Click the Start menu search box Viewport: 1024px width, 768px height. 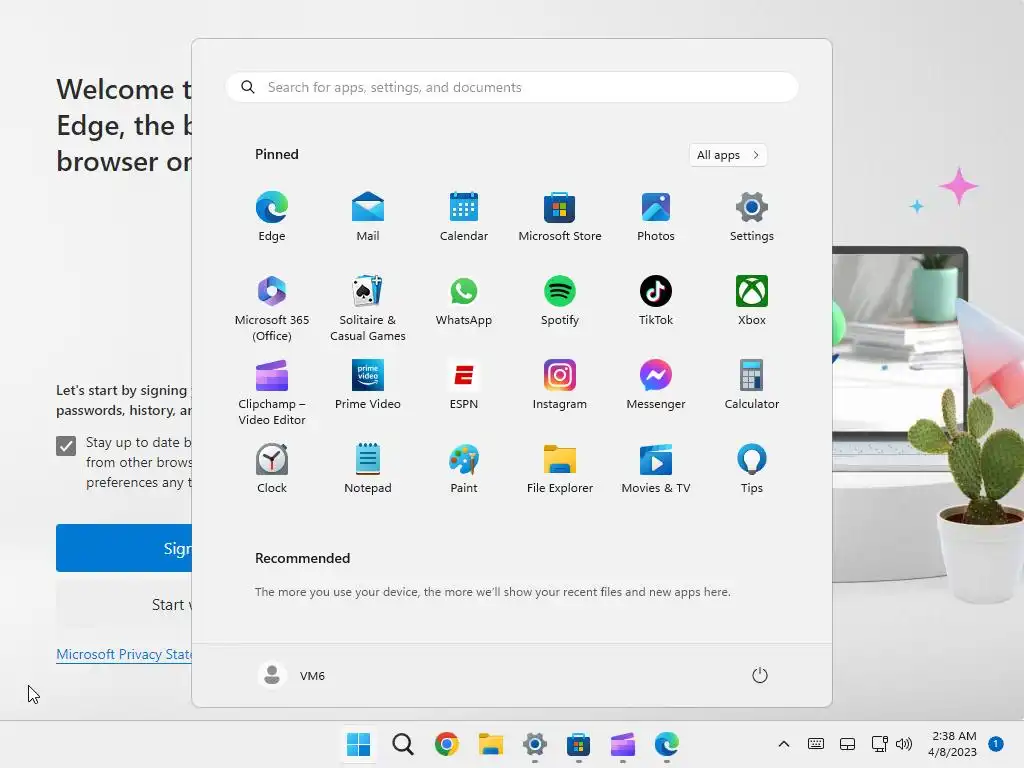[512, 88]
